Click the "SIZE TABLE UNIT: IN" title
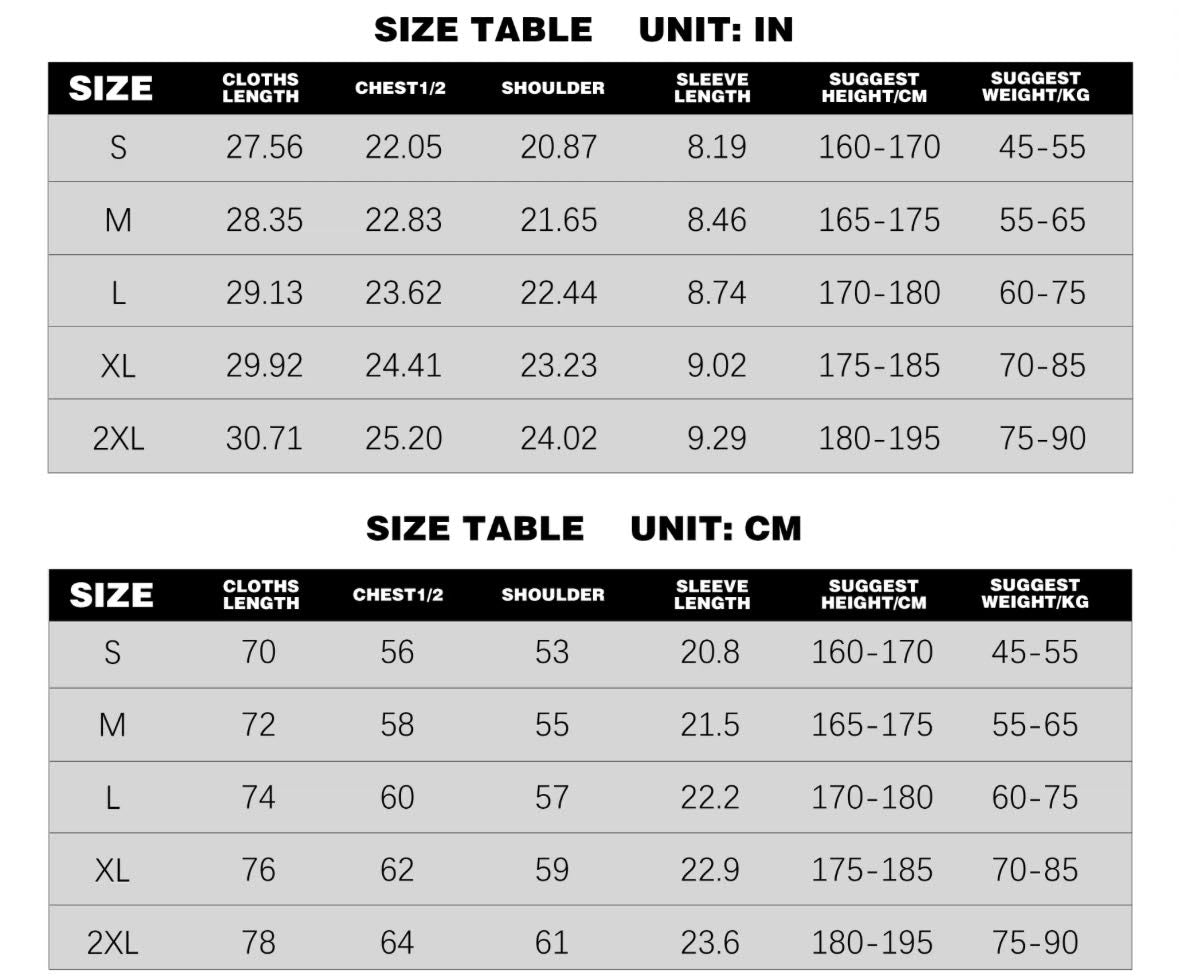This screenshot has width=1179, height=980. pos(583,30)
